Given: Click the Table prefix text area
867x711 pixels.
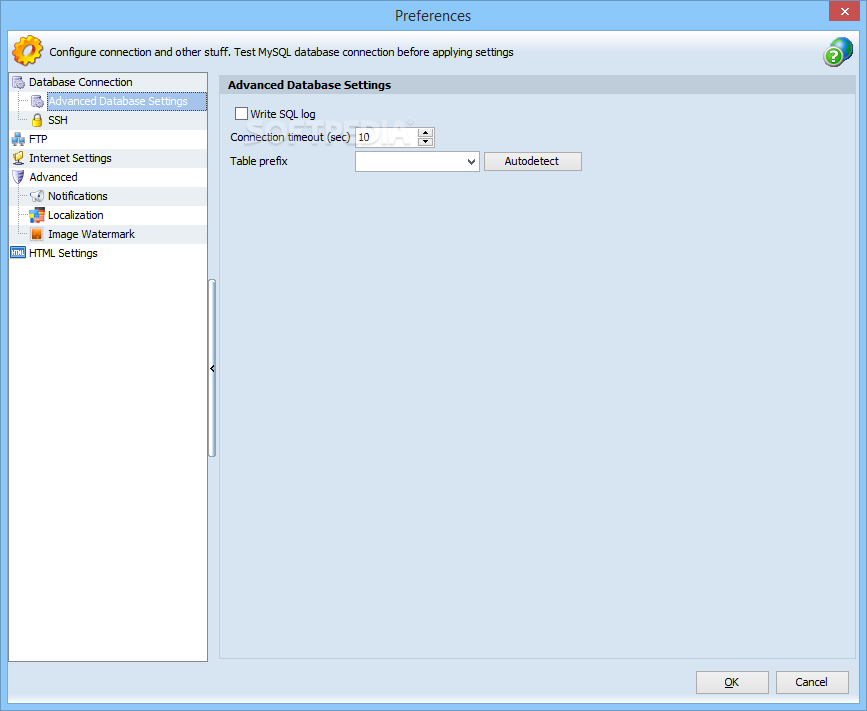Looking at the screenshot, I should 410,162.
